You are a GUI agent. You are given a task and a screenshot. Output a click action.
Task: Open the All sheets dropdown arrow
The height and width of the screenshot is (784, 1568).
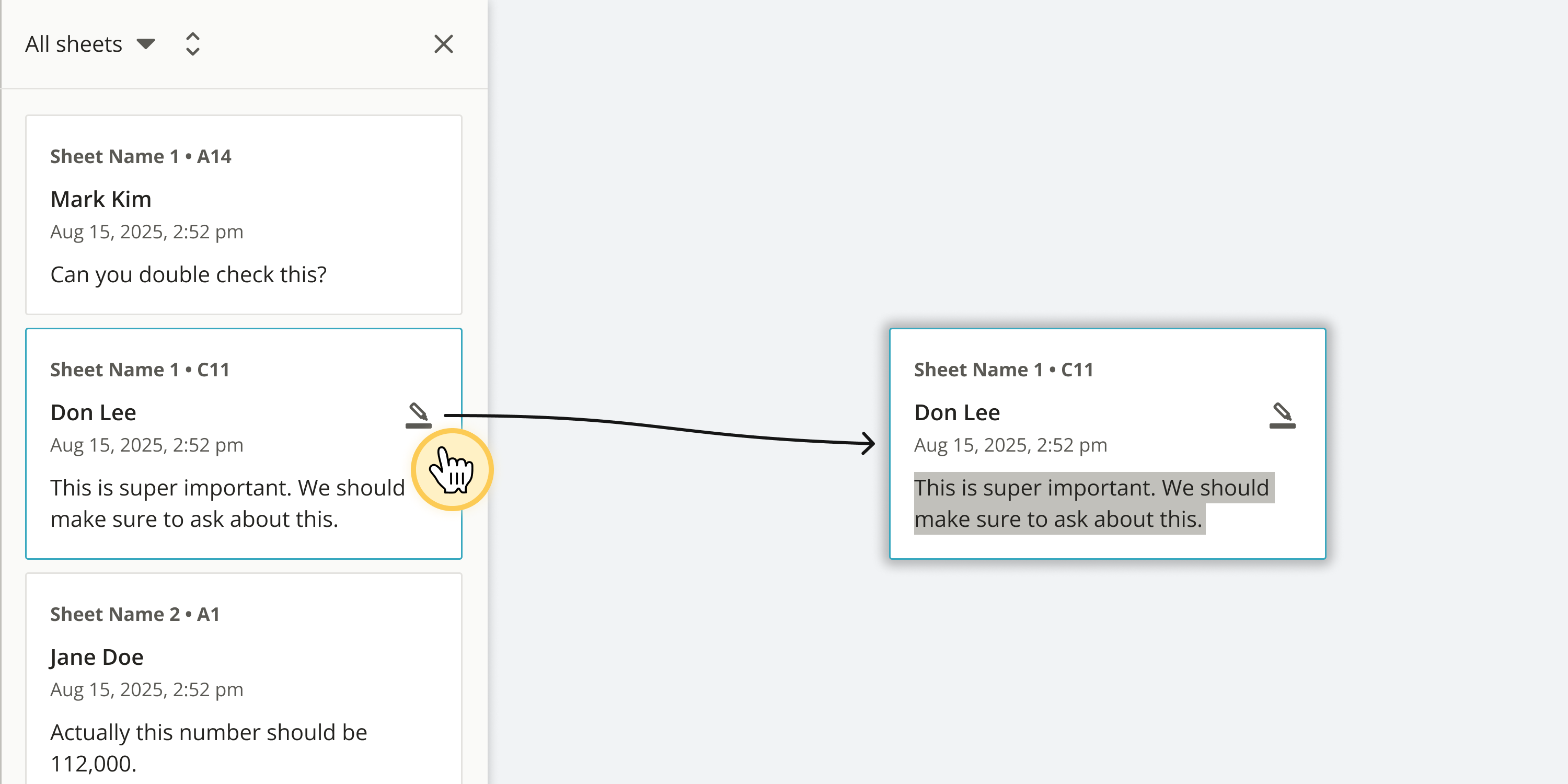click(x=145, y=44)
